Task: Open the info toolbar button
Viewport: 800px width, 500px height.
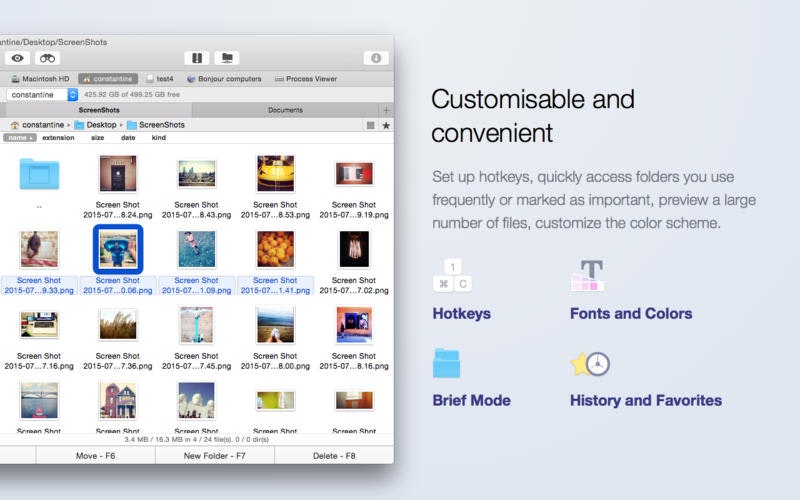Action: (376, 58)
